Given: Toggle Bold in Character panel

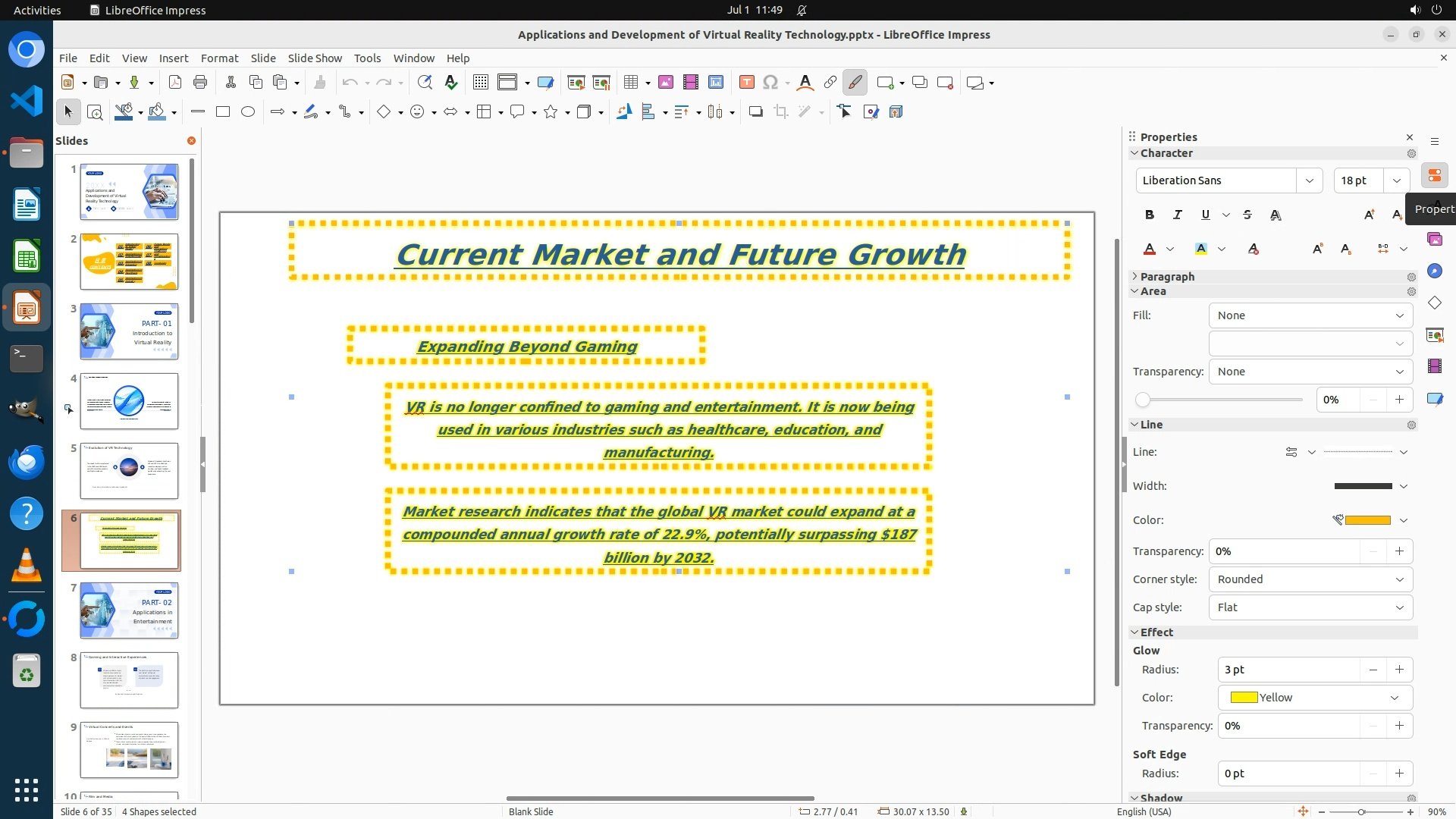Looking at the screenshot, I should pyautogui.click(x=1150, y=215).
